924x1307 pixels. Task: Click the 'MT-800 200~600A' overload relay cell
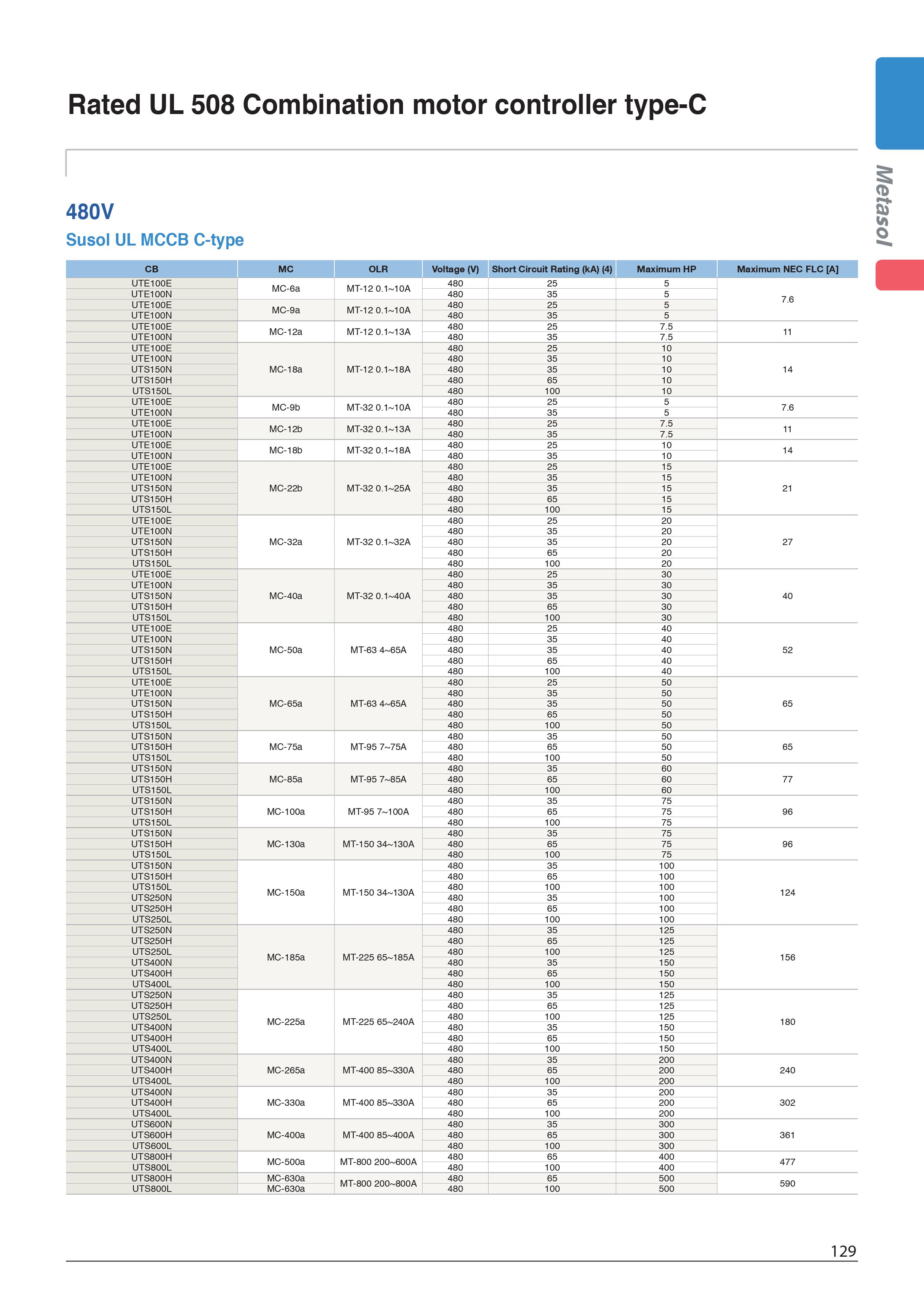click(x=378, y=1162)
